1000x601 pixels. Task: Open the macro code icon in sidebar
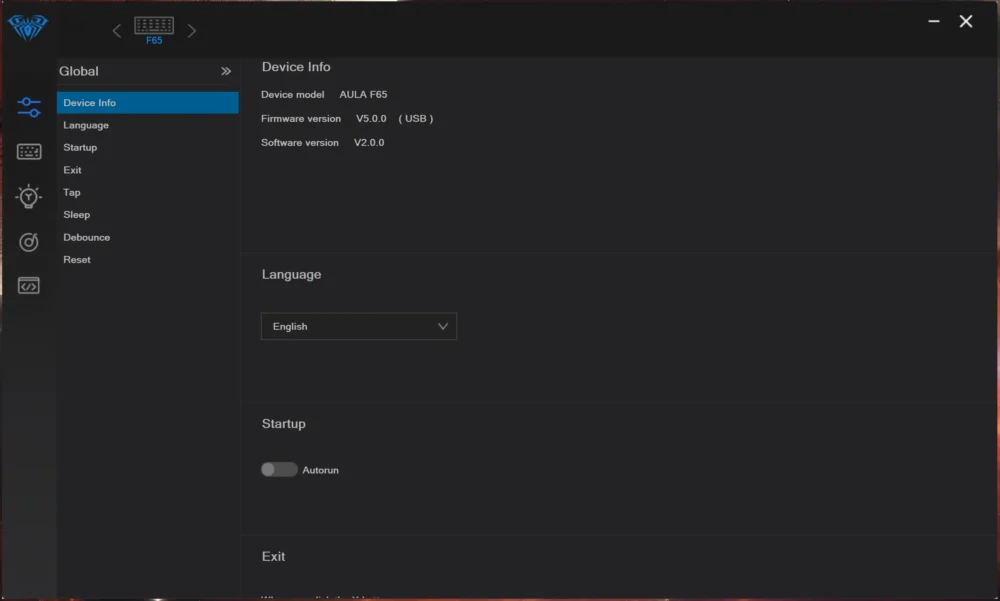click(x=29, y=286)
